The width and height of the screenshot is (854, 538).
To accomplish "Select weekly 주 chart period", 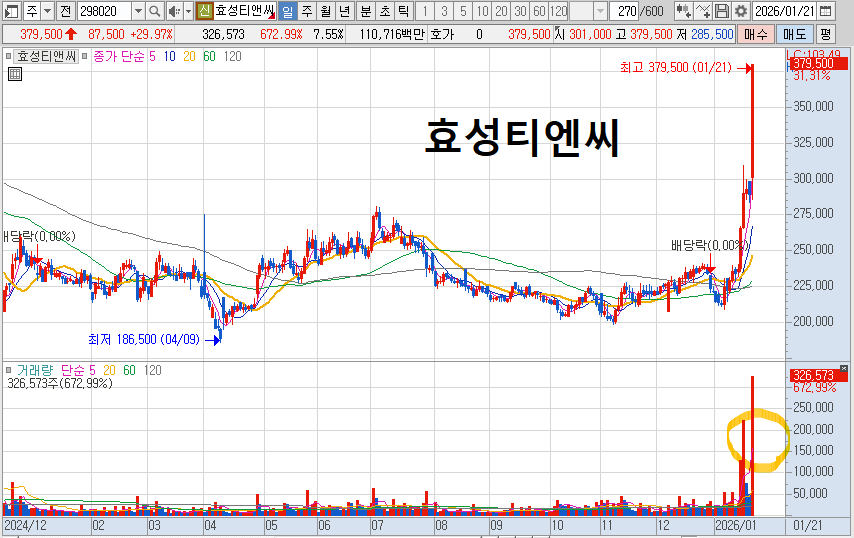I will click(x=307, y=11).
